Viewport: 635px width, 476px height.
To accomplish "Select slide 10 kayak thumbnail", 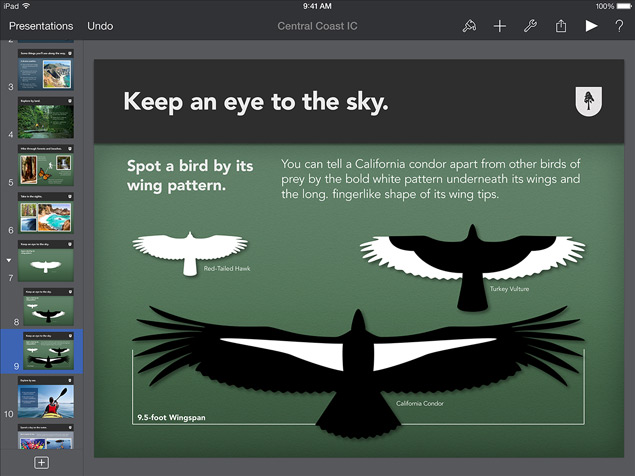I will (46, 397).
